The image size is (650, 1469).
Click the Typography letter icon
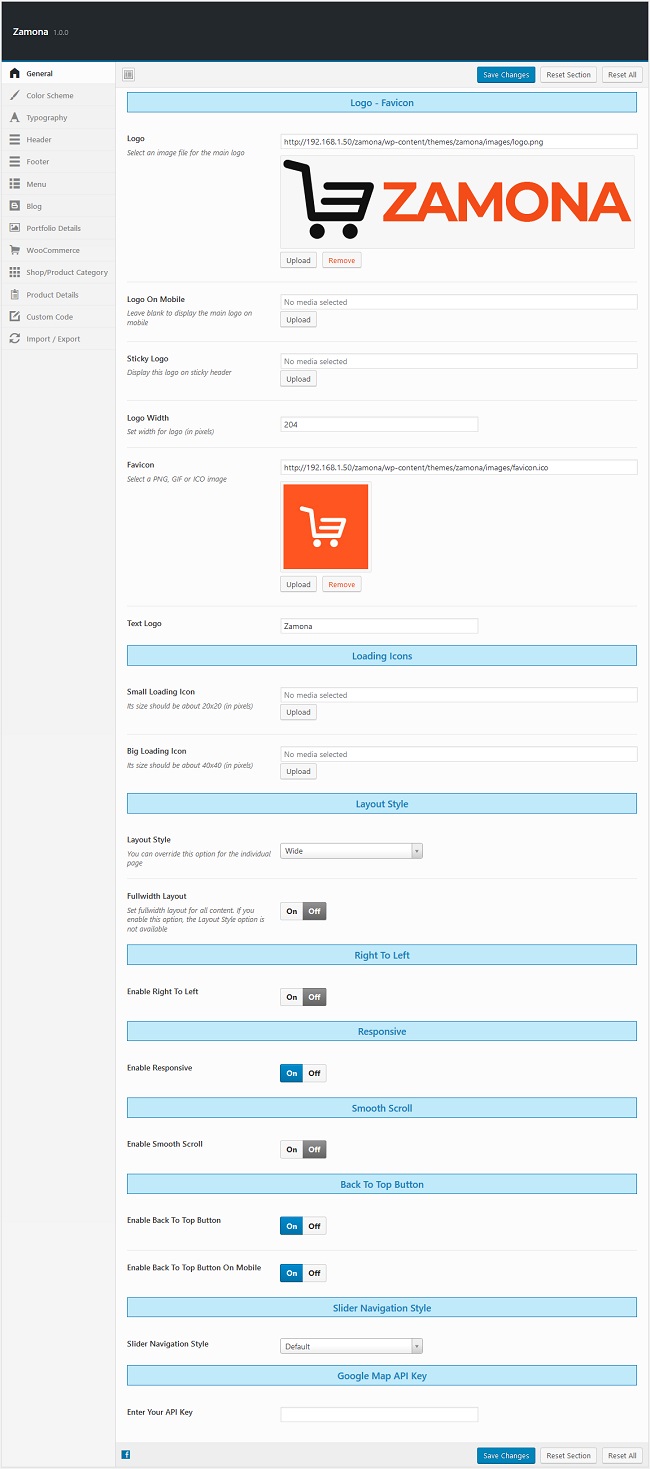click(x=14, y=117)
